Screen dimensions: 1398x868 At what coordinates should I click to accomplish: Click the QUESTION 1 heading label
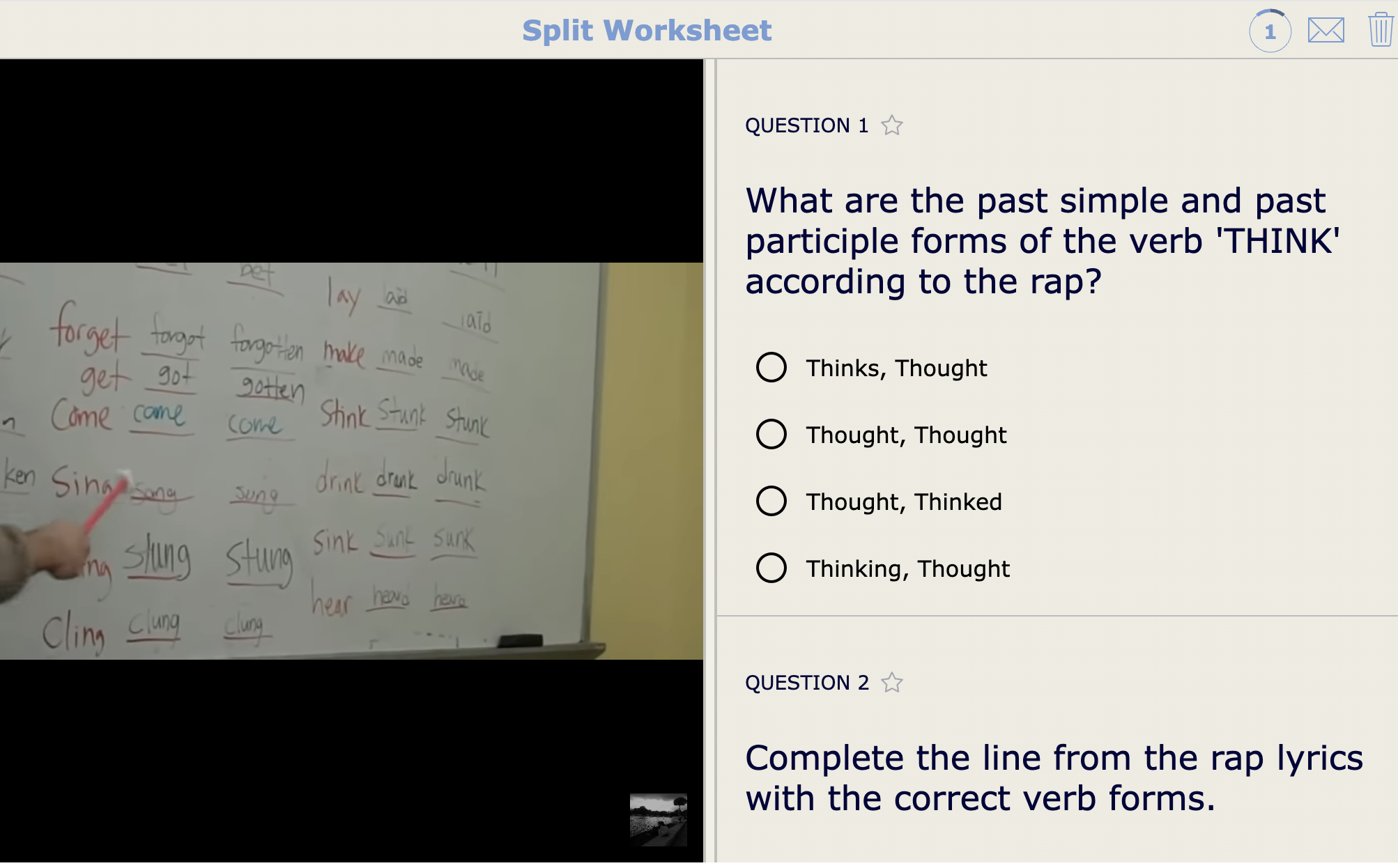[x=806, y=125]
